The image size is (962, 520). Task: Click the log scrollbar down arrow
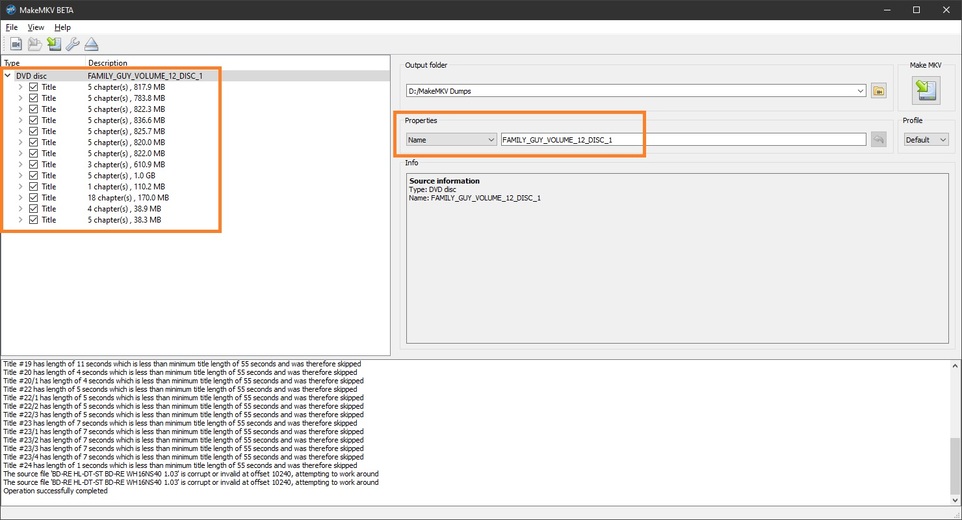[955, 500]
